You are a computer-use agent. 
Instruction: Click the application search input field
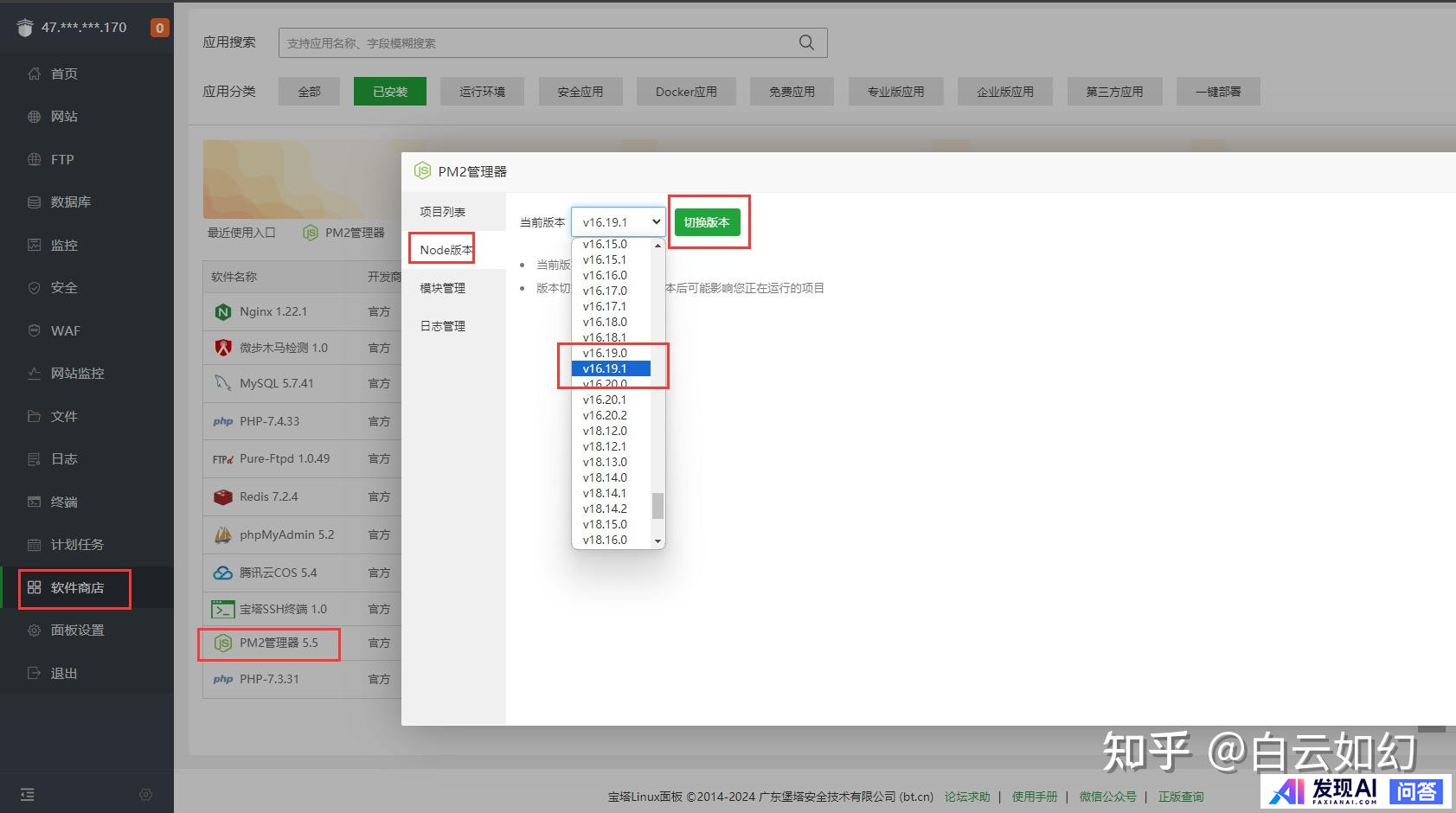(536, 42)
